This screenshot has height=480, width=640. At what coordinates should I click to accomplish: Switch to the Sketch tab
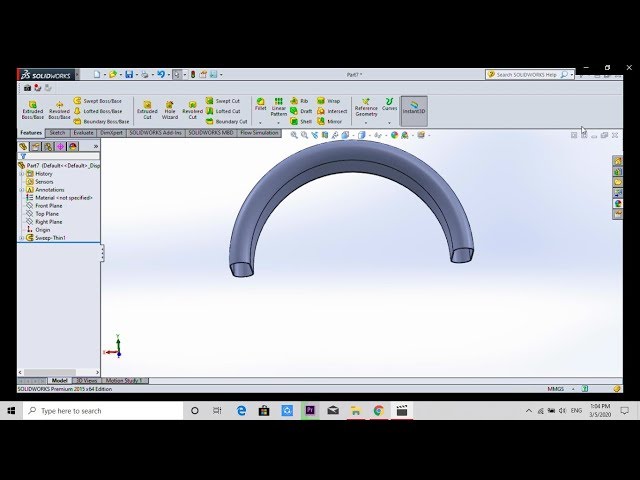click(57, 133)
